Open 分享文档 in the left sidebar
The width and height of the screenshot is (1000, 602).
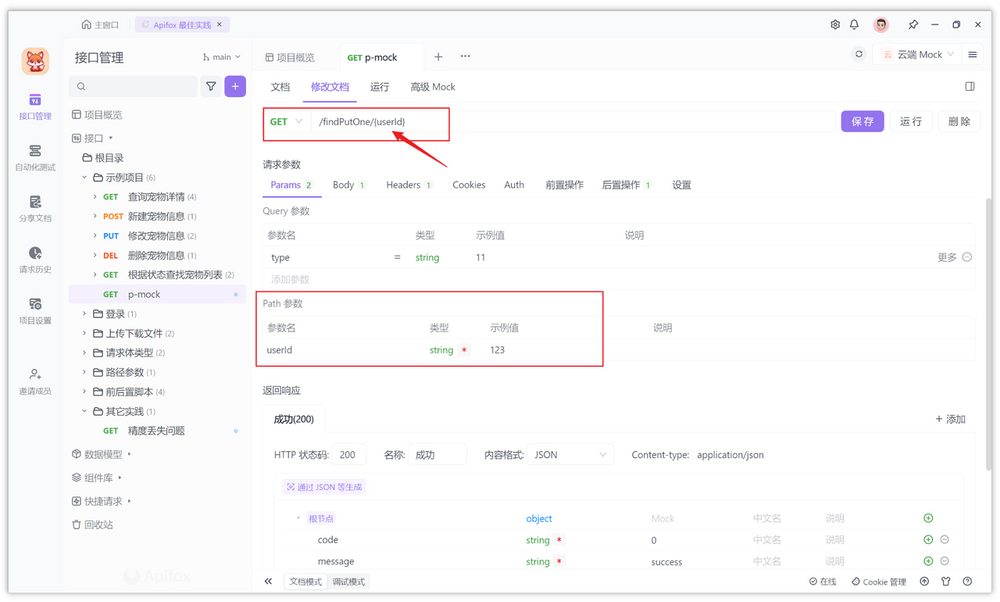(35, 208)
